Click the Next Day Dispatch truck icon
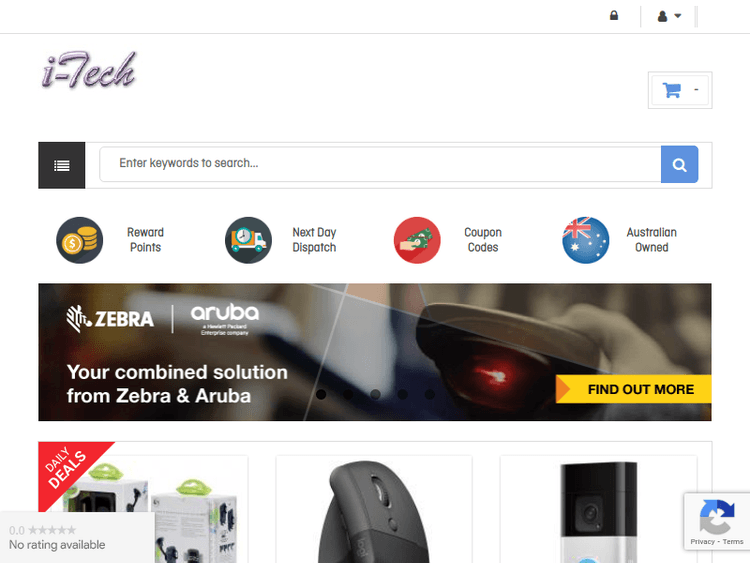The image size is (750, 563). click(x=248, y=240)
